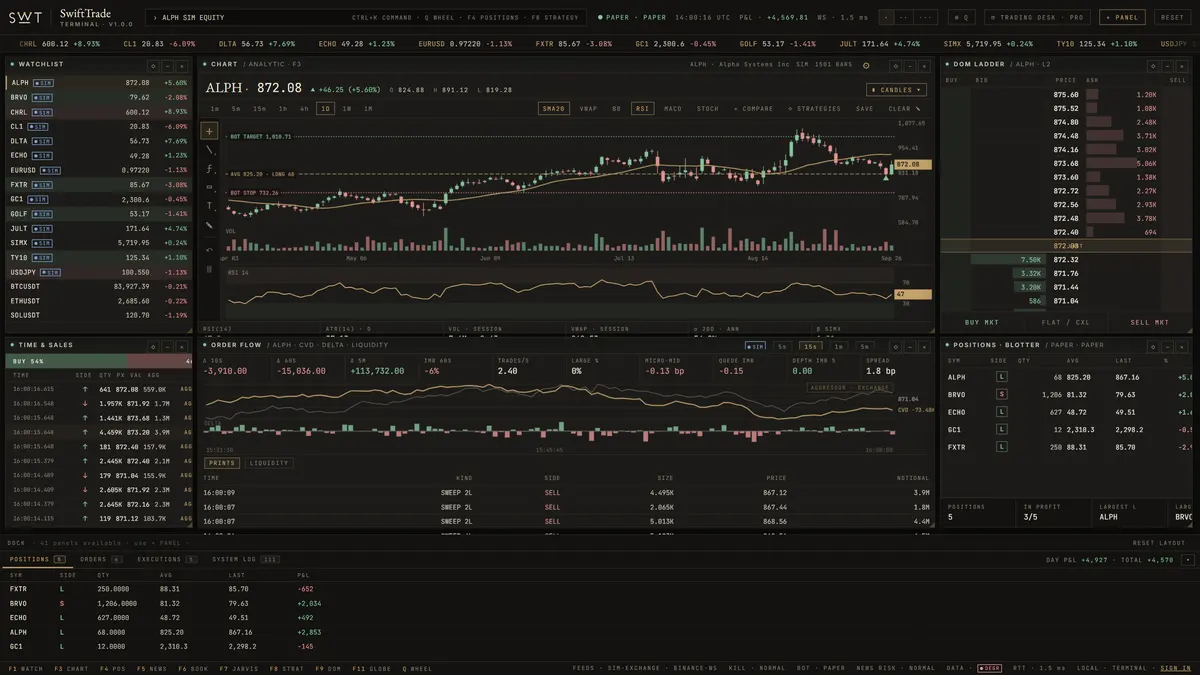Image resolution: width=1200 pixels, height=675 pixels.
Task: Open the Candles chart type dropdown
Action: [x=896, y=89]
